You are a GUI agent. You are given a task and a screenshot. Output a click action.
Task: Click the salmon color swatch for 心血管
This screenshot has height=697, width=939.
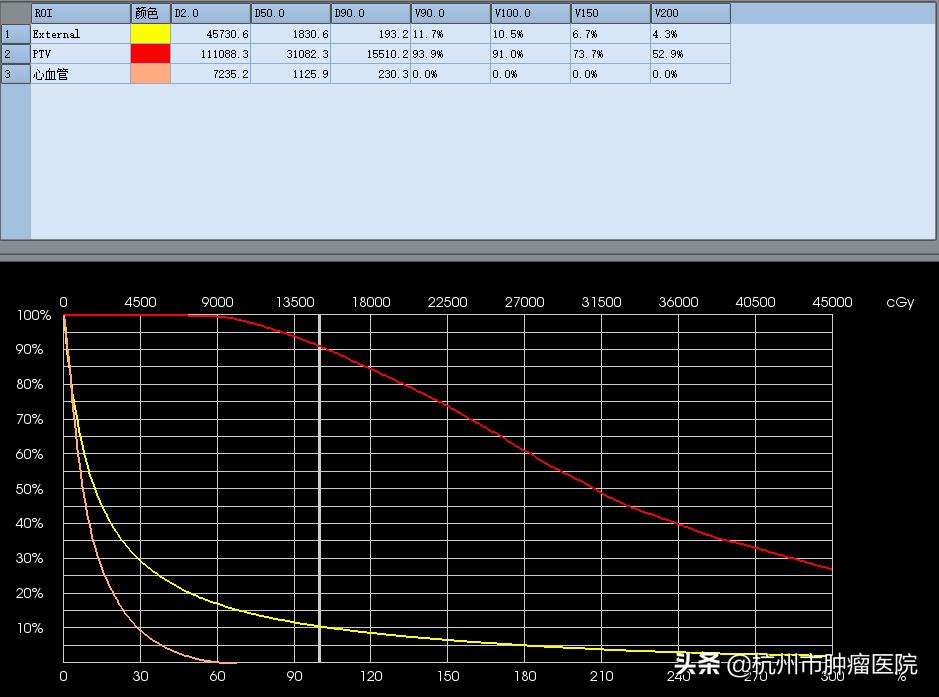click(150, 74)
